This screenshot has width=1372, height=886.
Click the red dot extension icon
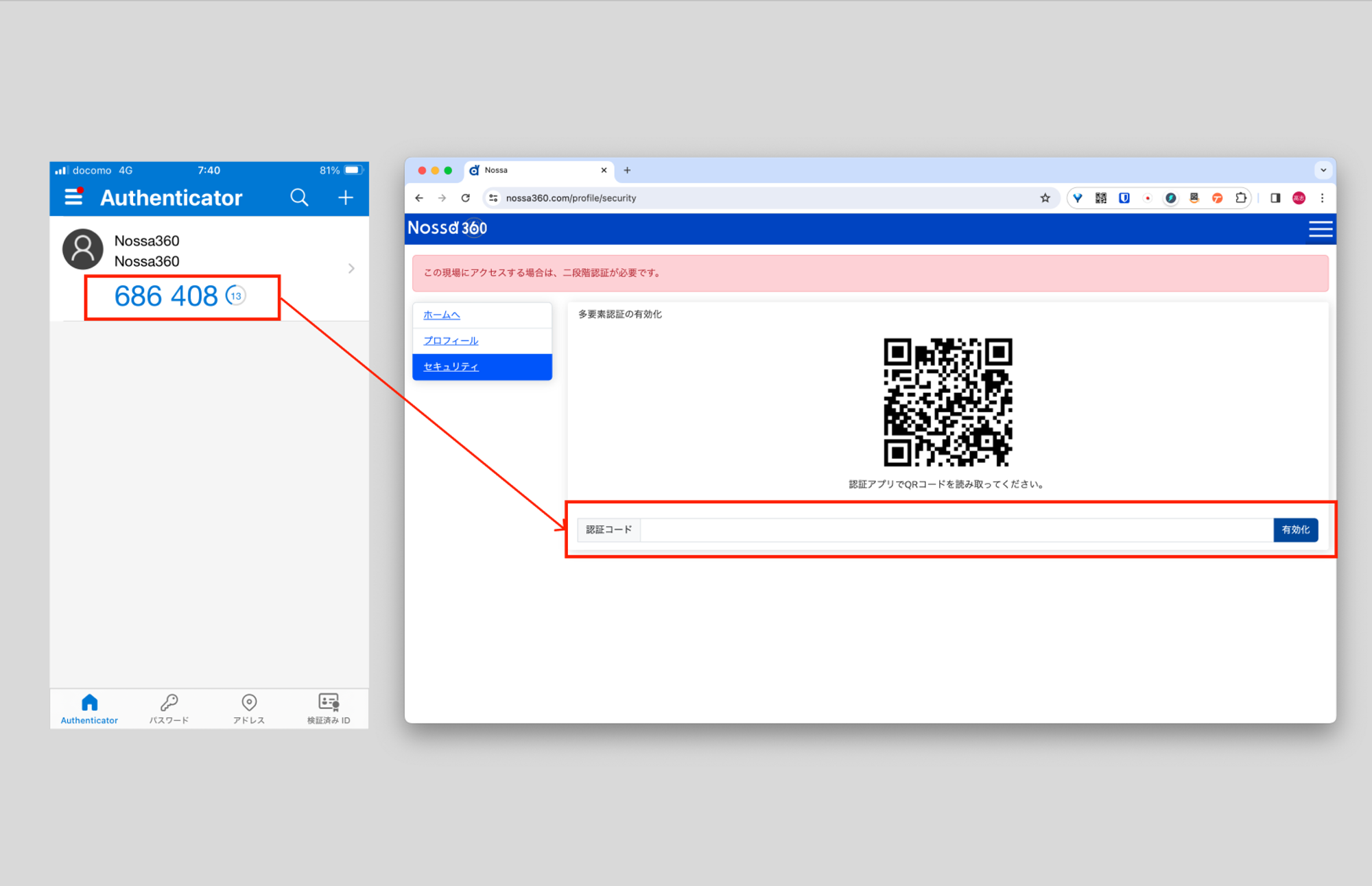[1148, 198]
